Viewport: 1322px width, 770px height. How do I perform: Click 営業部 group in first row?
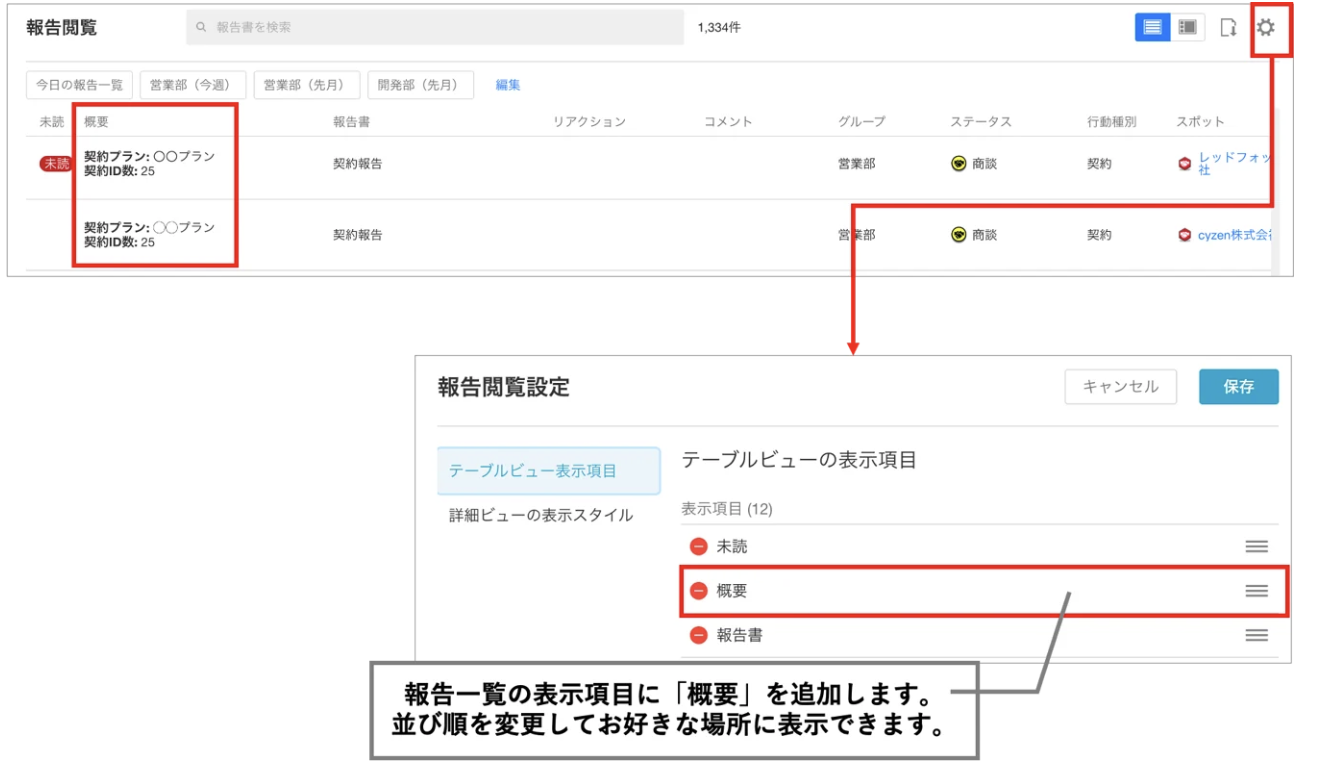pyautogui.click(x=856, y=164)
